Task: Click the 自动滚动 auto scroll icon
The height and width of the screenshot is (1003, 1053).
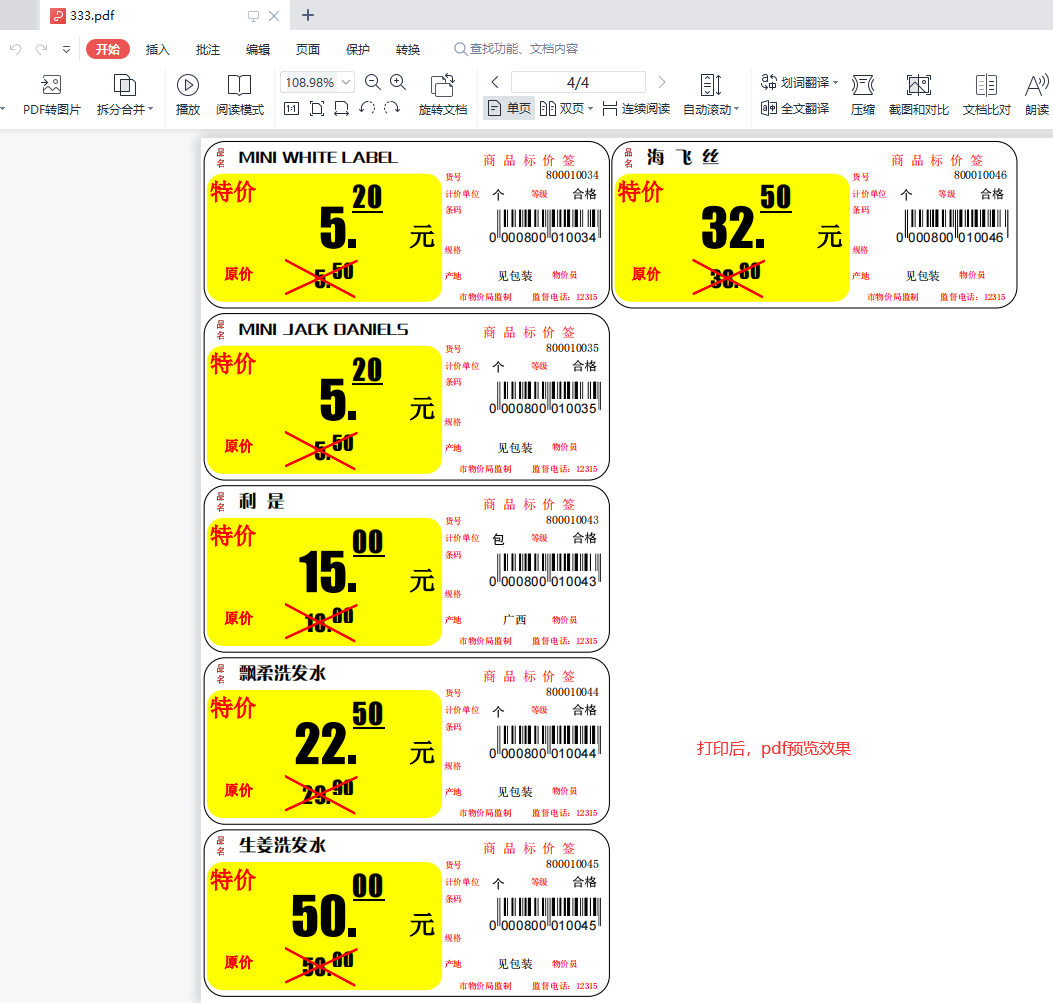Action: 711,85
